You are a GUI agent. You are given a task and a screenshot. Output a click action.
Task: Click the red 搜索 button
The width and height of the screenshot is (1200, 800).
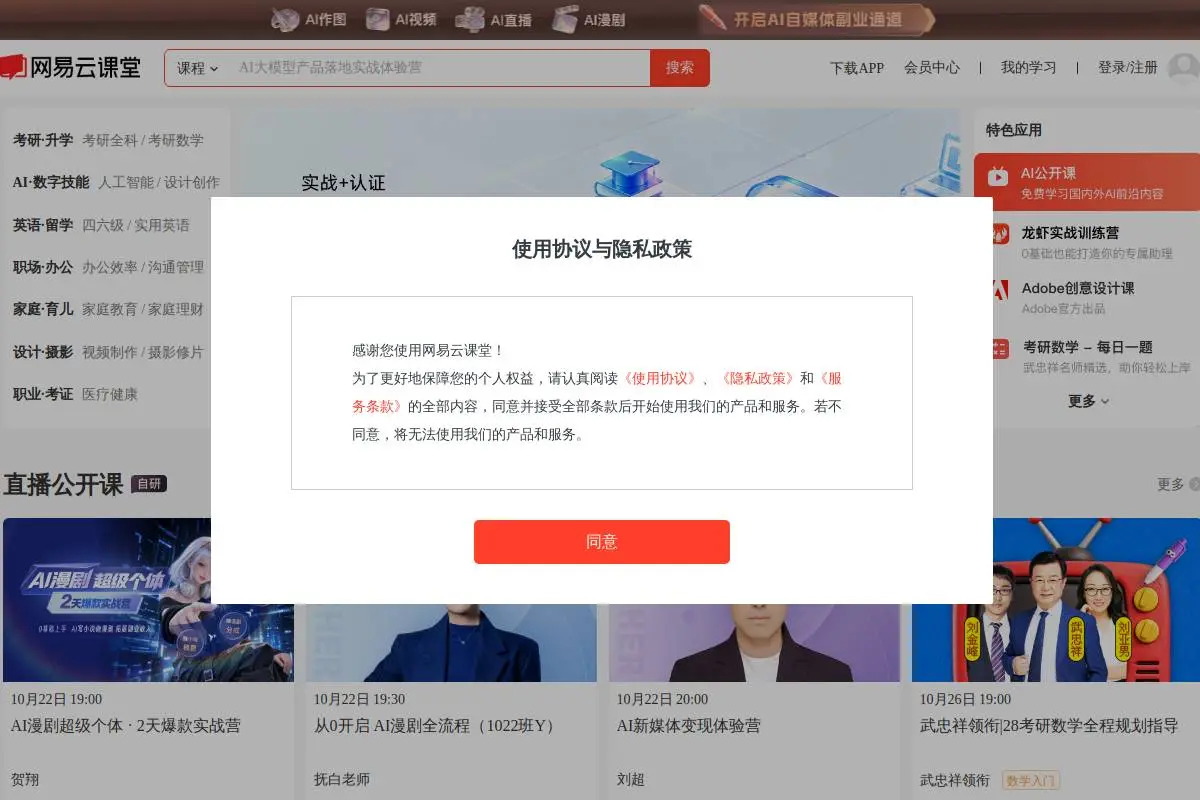680,68
